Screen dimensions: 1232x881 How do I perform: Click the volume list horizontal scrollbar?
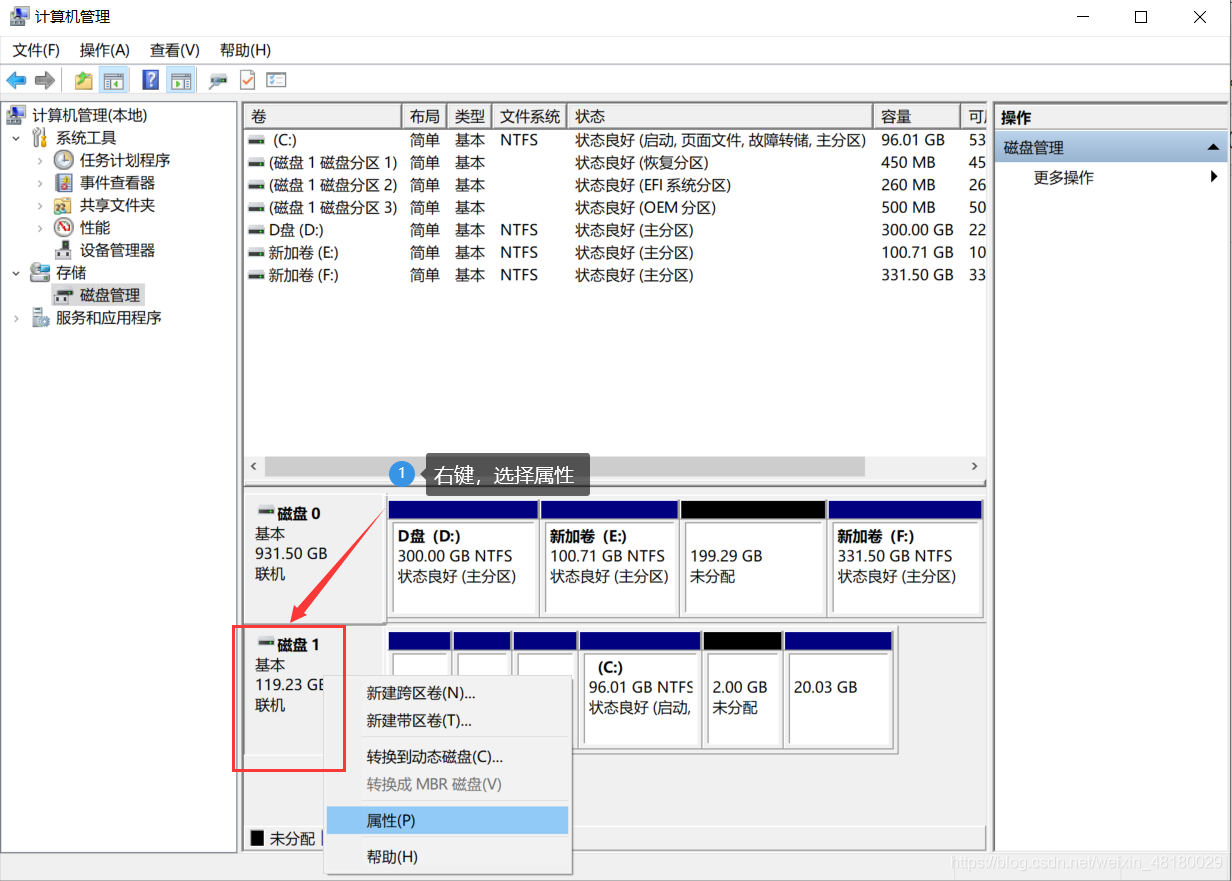tap(615, 466)
